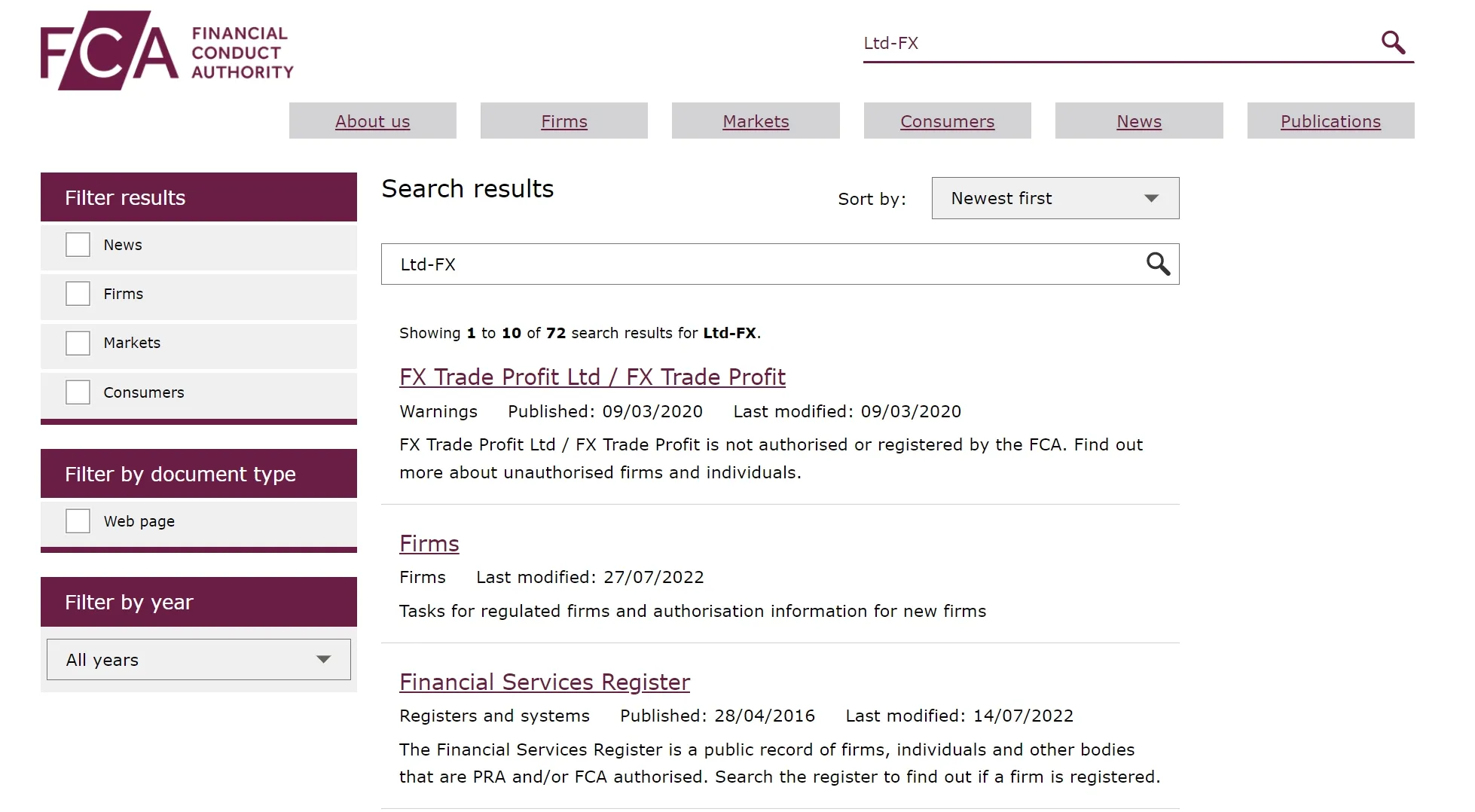Screen dimensions: 1475x812
Task: Click the Firms filter label in the sidebar
Action: point(124,294)
